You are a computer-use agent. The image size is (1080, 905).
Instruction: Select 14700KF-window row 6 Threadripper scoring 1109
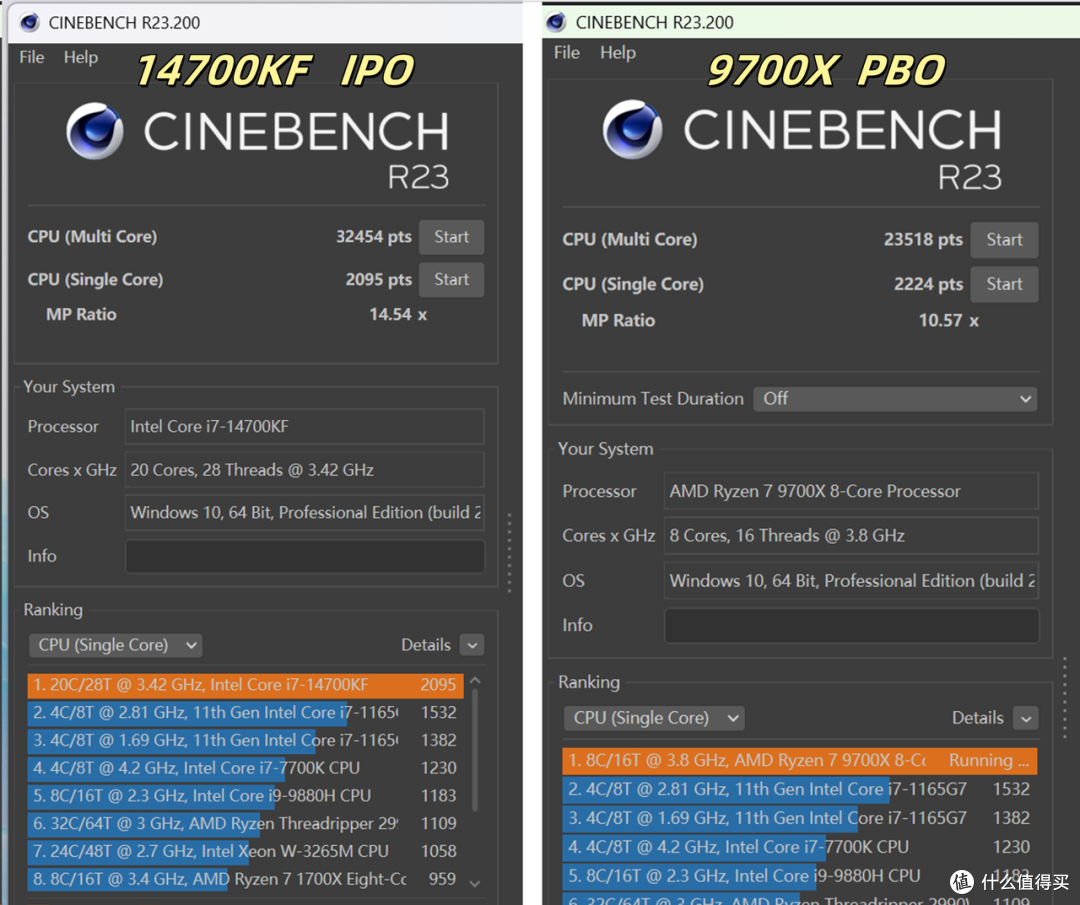[x=245, y=823]
